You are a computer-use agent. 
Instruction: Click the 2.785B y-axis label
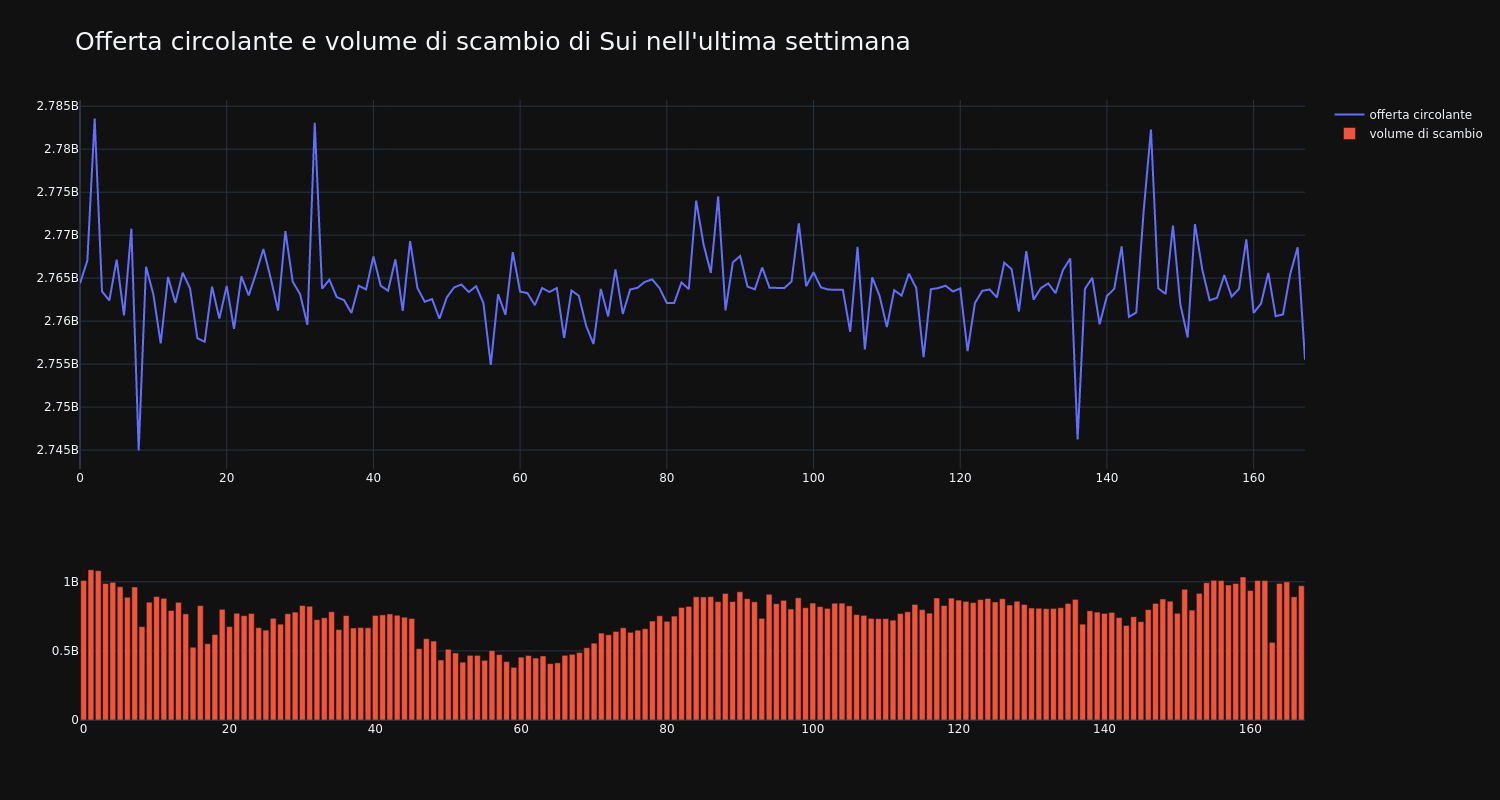click(x=57, y=106)
